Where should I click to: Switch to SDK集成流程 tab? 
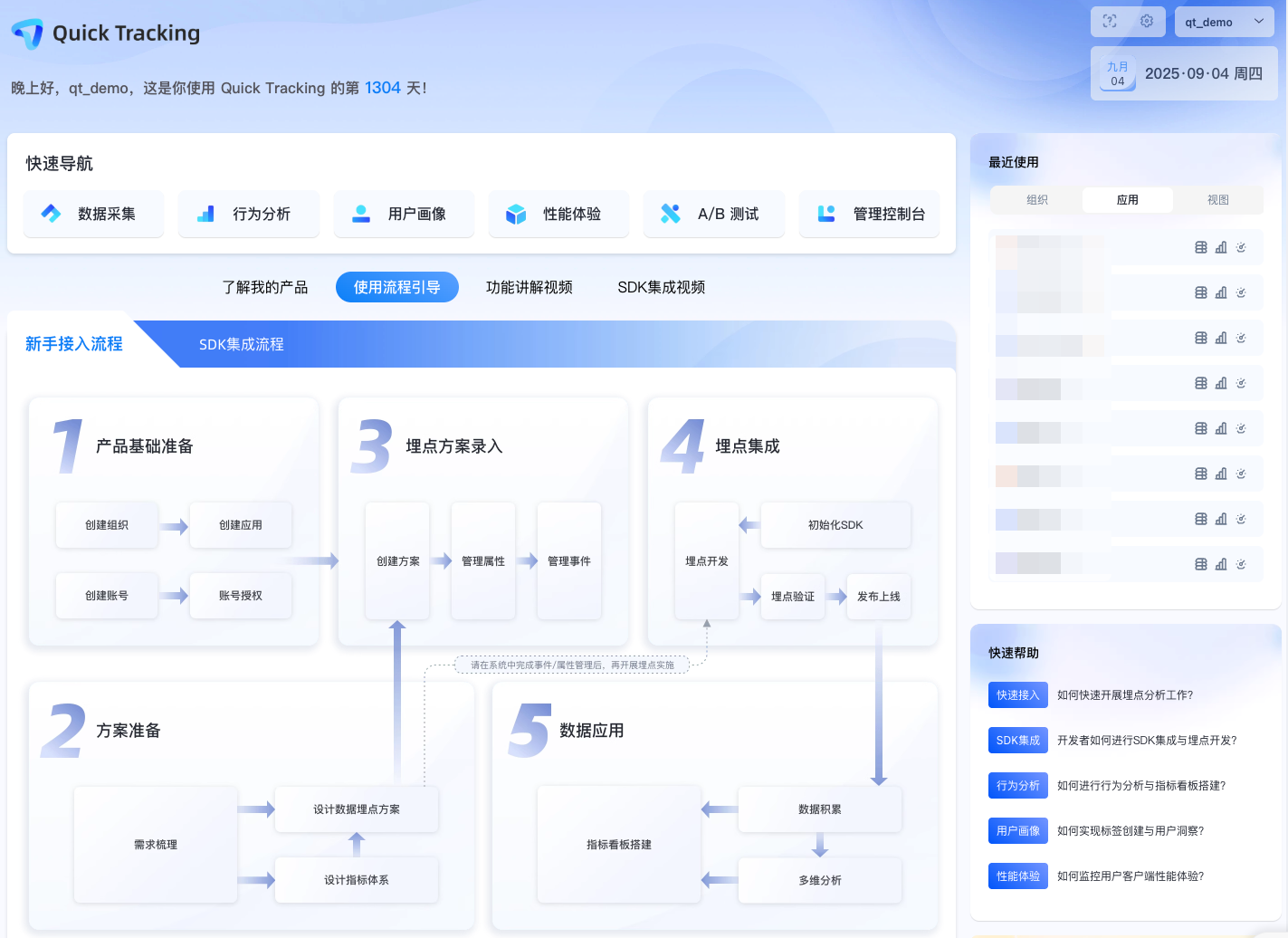[x=242, y=344]
